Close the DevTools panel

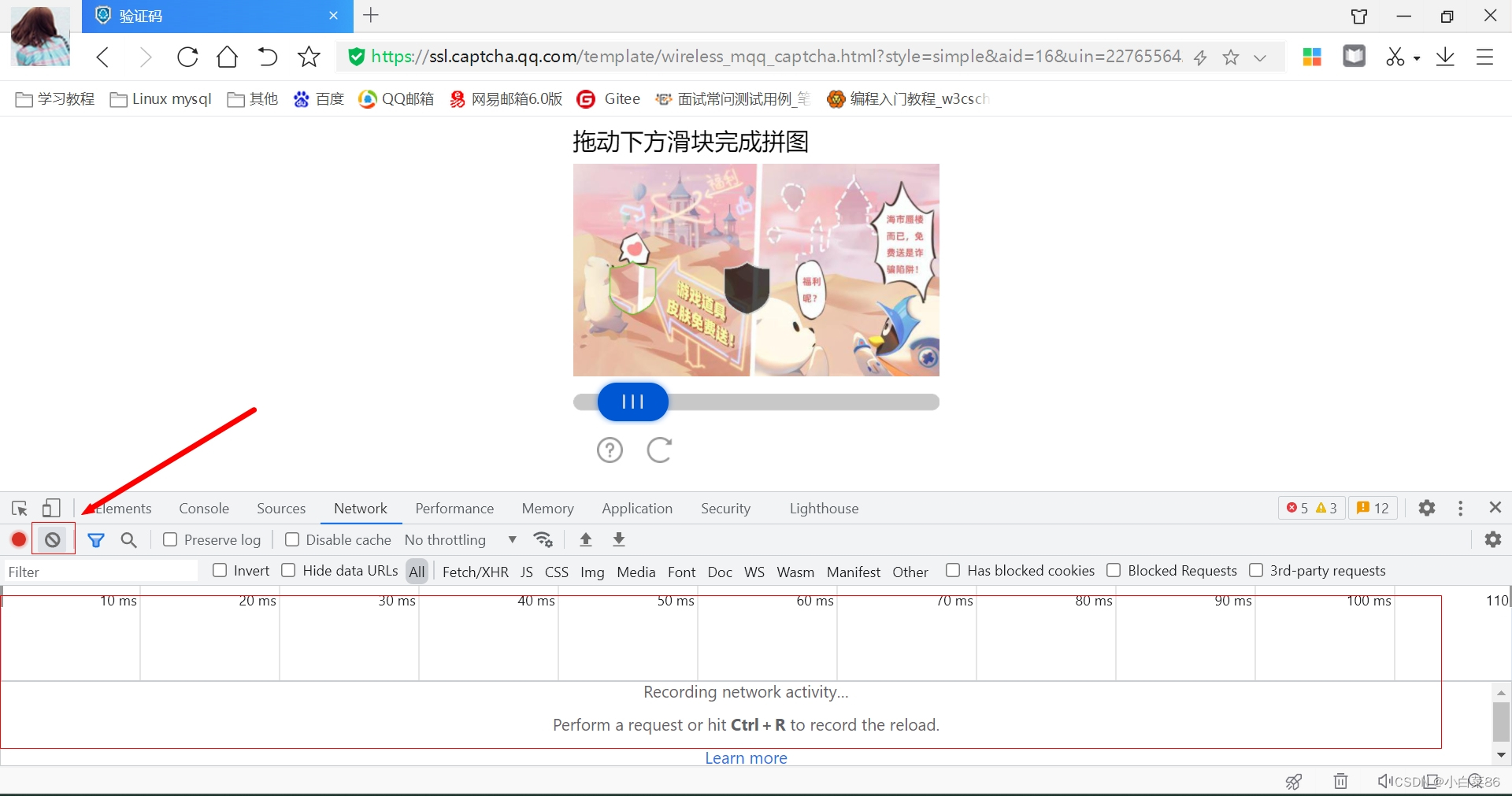pyautogui.click(x=1495, y=508)
